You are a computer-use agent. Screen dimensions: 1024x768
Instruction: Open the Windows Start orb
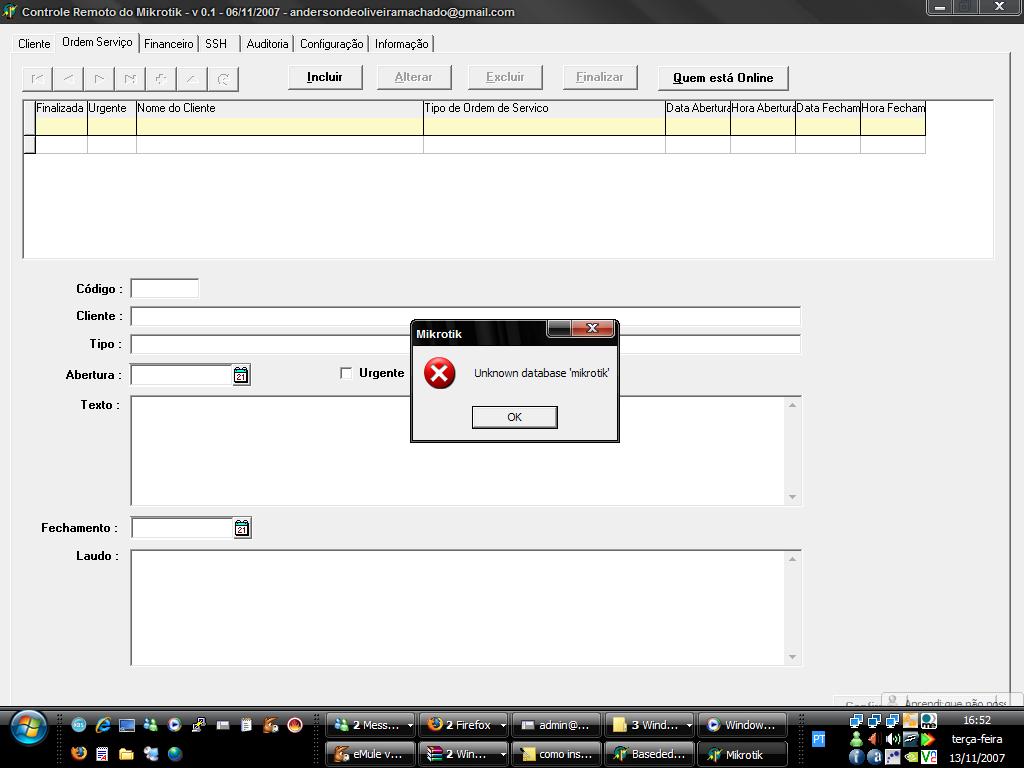(x=28, y=728)
